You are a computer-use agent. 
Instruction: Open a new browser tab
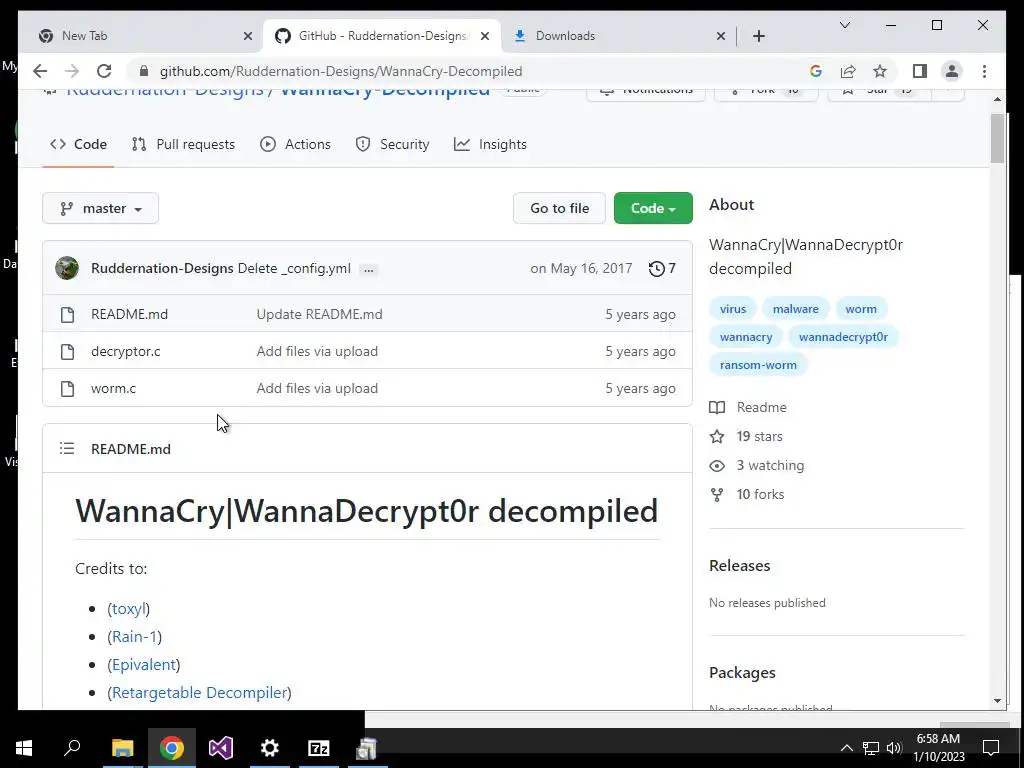tap(758, 36)
